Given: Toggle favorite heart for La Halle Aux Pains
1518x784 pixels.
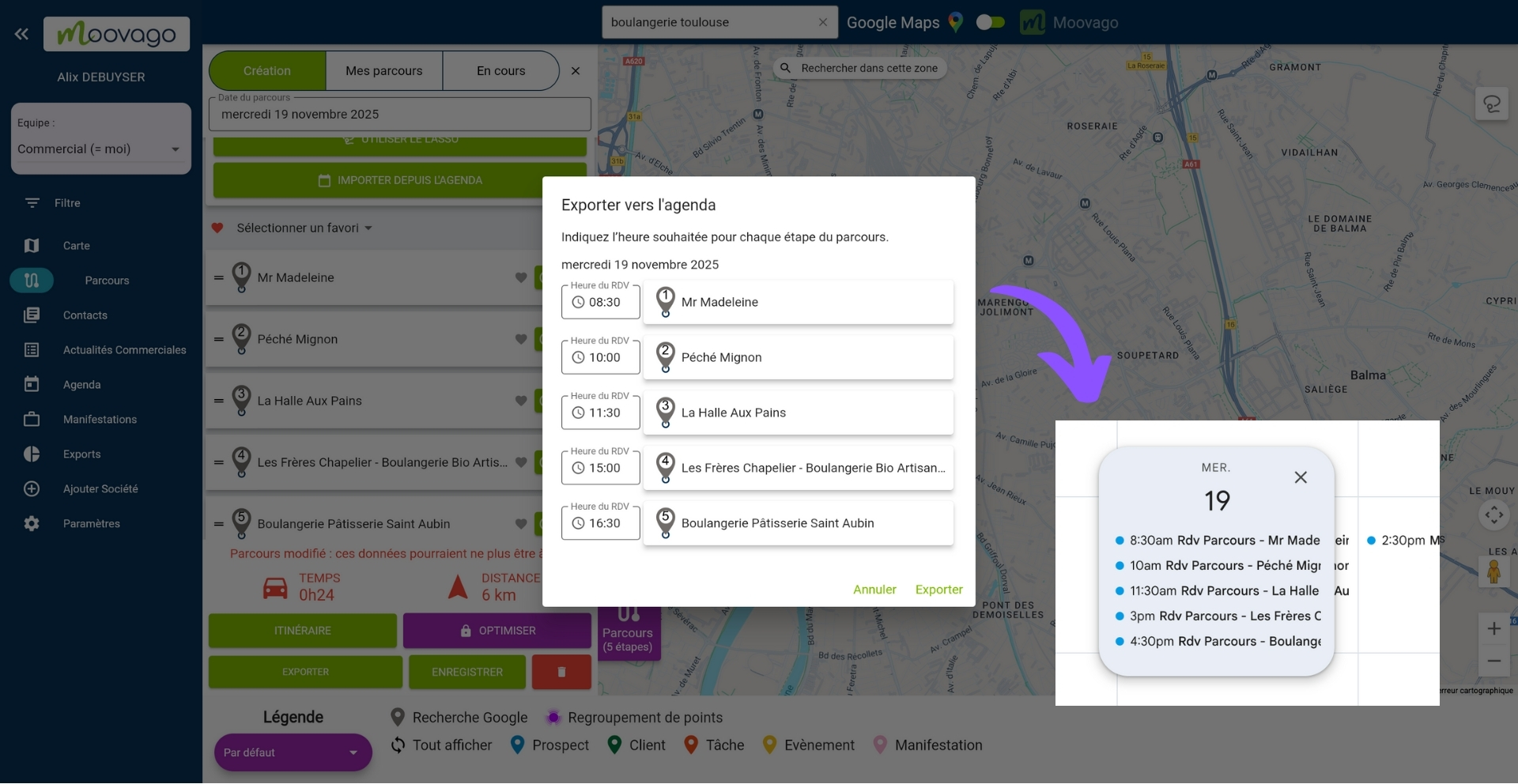Looking at the screenshot, I should (521, 401).
